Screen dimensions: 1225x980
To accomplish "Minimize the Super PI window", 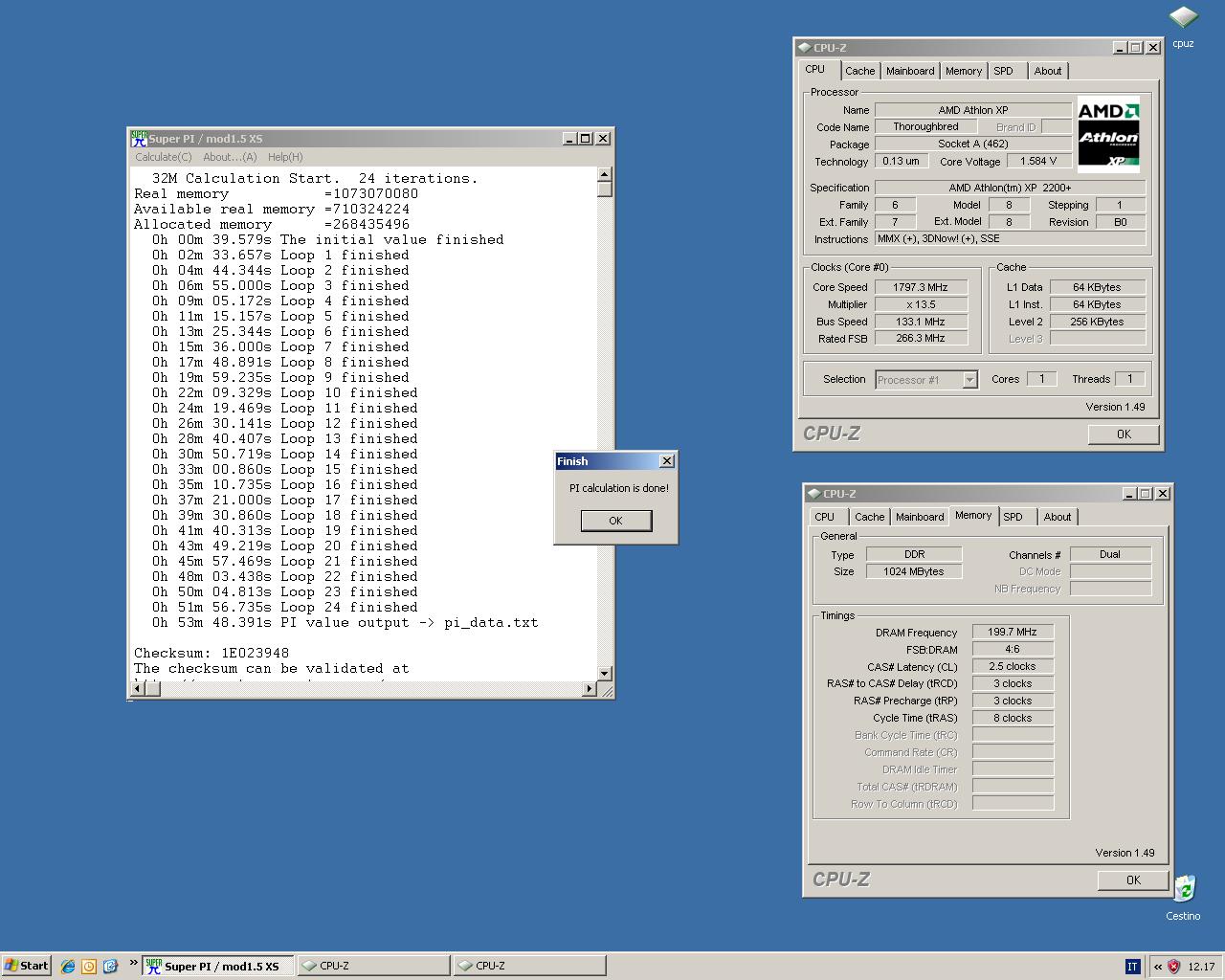I will pos(568,139).
